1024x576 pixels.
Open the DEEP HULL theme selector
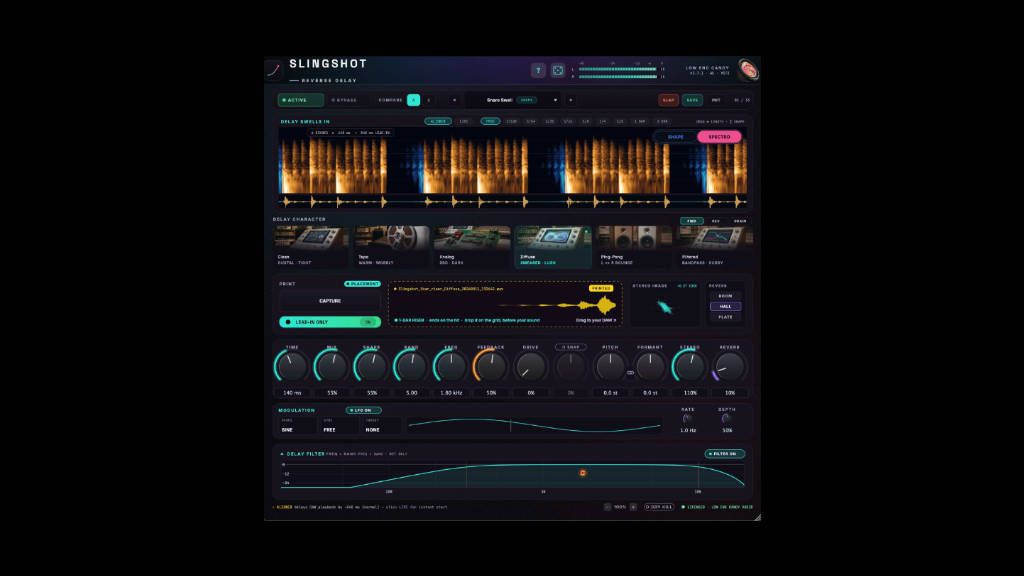[x=658, y=507]
